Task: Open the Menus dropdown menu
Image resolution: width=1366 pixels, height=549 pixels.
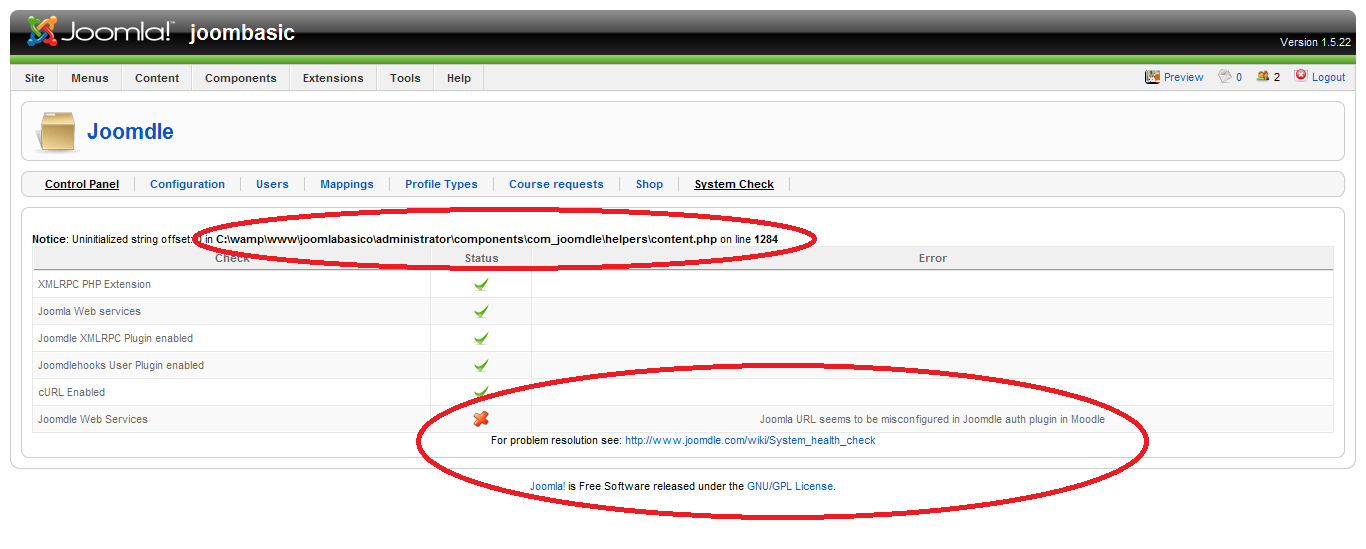Action: (90, 78)
